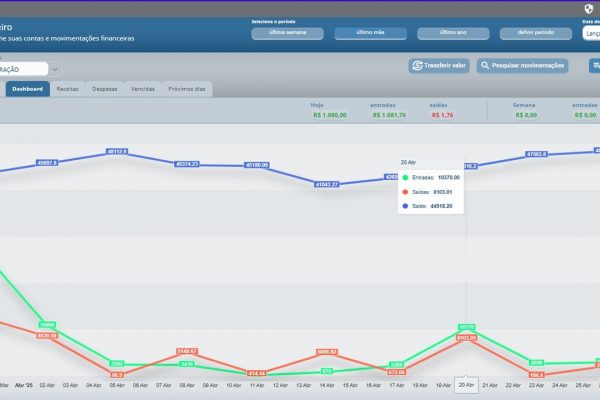This screenshot has height=400, width=600.
Task: Click the red saídas point 8103.01
Action: click(466, 338)
